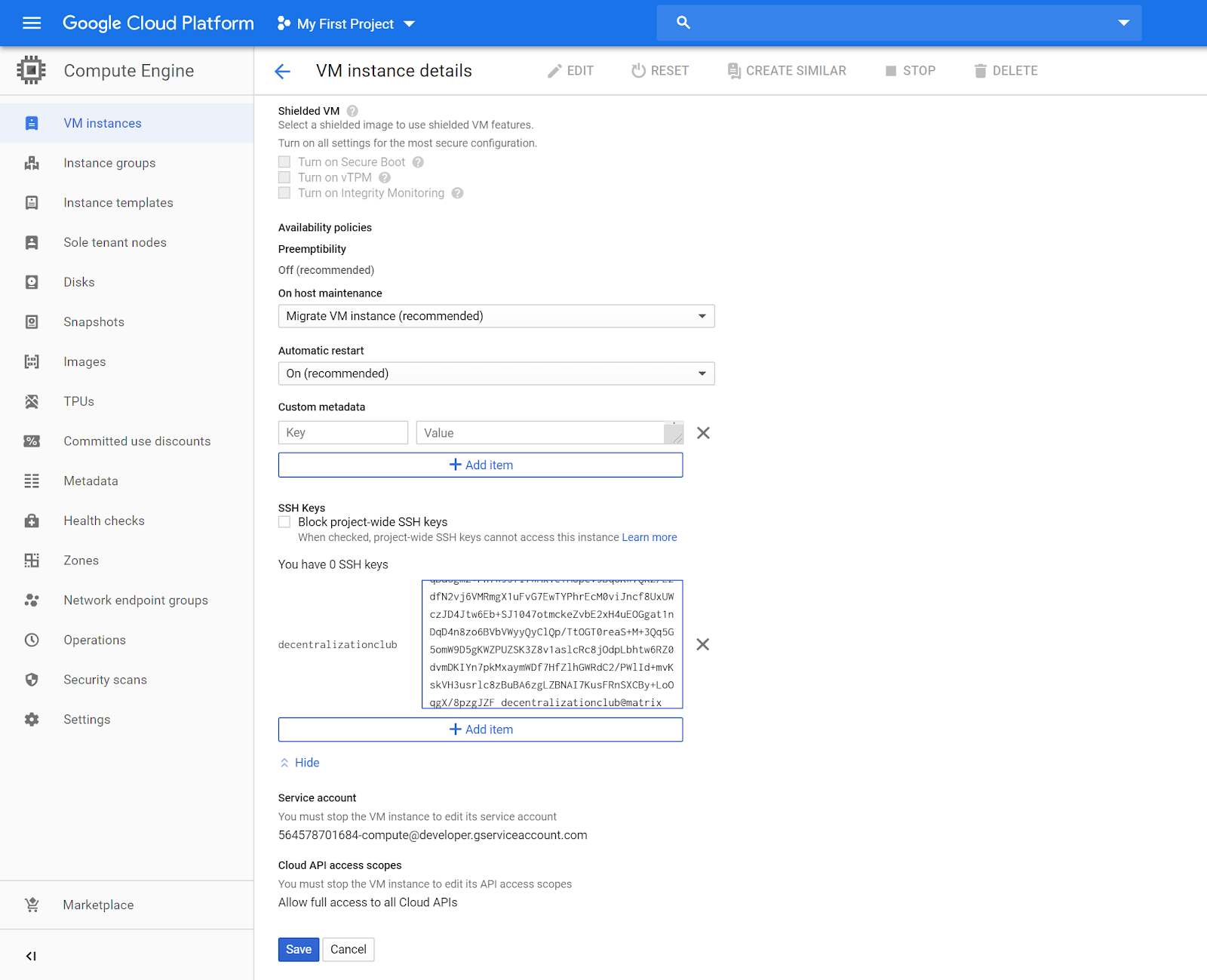Click the Instance templates icon

click(32, 203)
